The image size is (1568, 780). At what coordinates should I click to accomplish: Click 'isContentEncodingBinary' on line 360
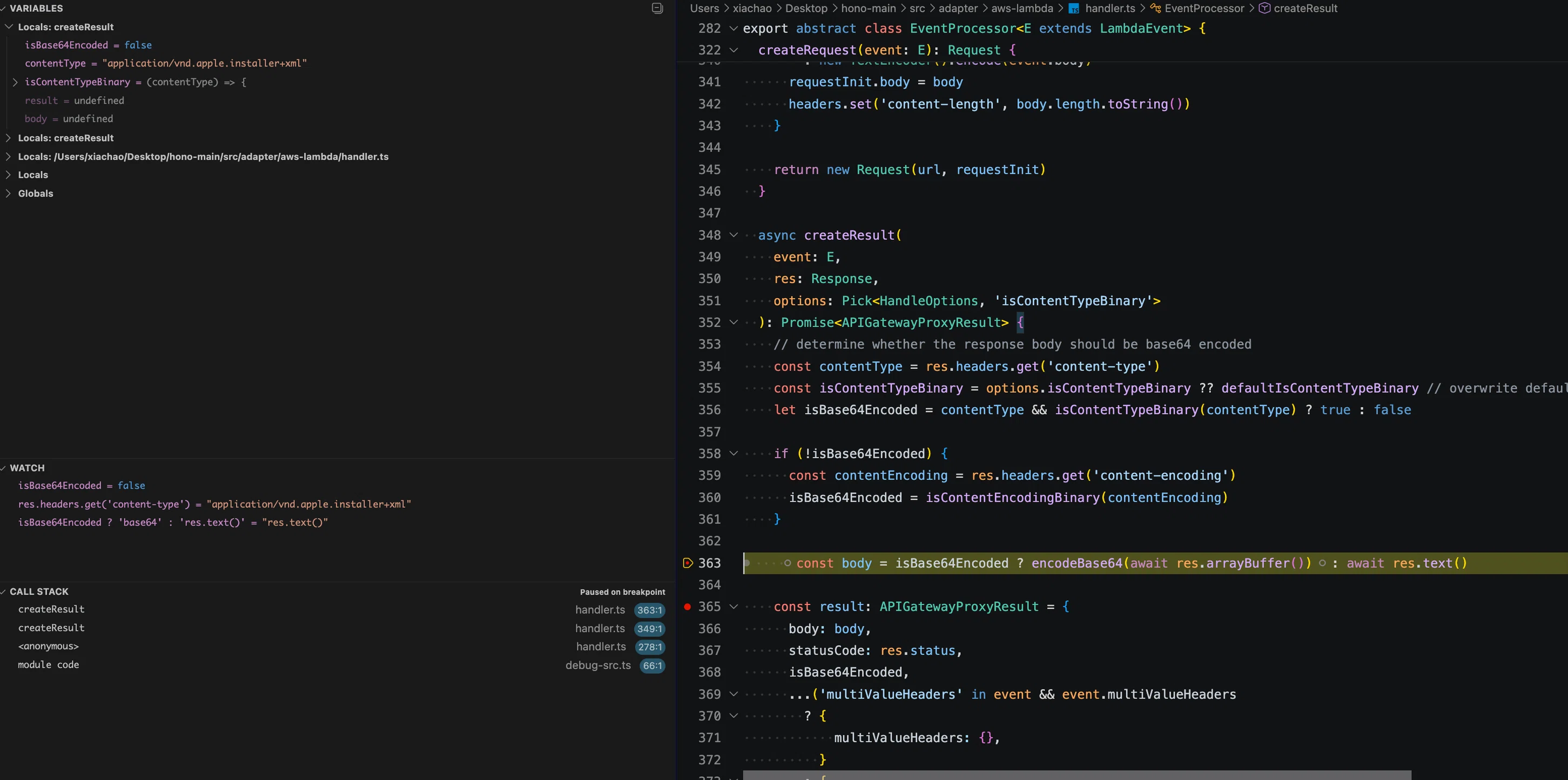click(1013, 497)
